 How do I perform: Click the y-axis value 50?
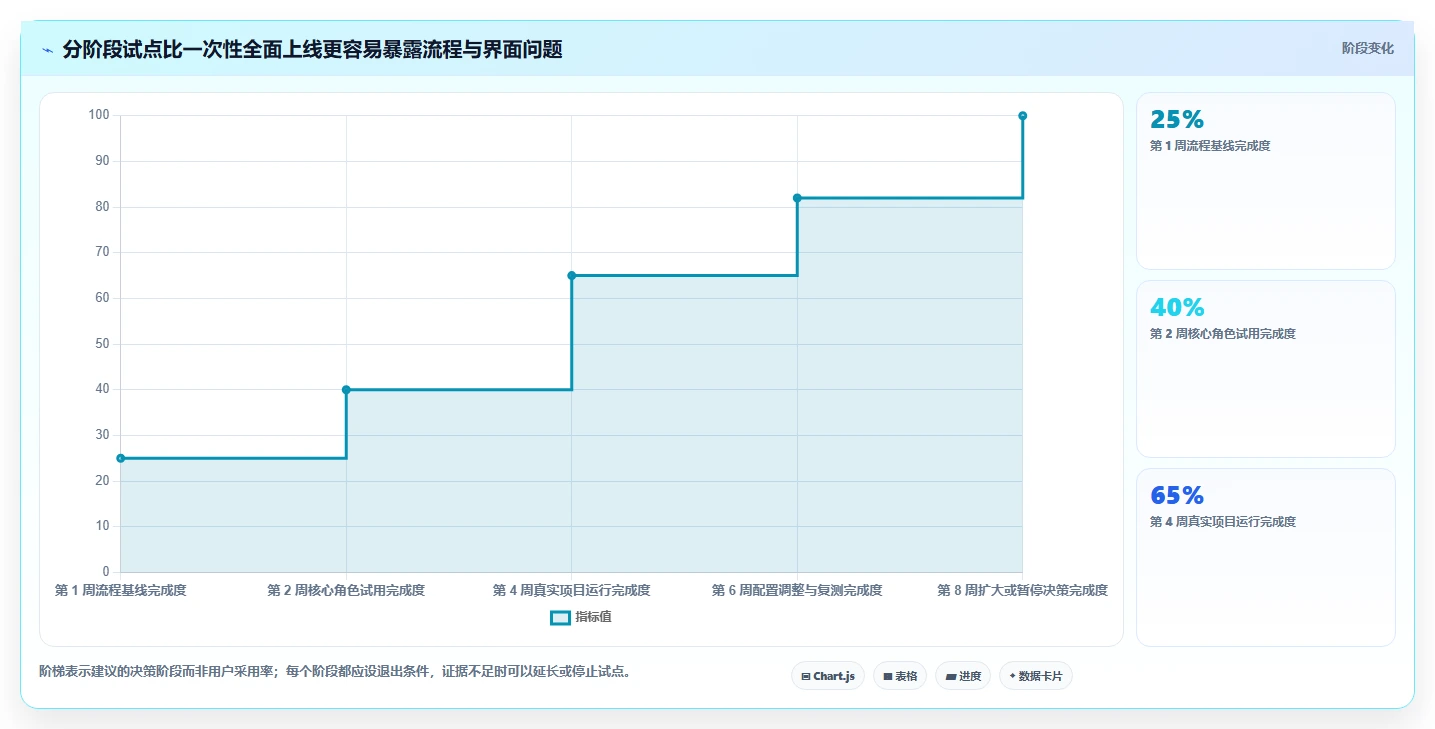pyautogui.click(x=102, y=344)
